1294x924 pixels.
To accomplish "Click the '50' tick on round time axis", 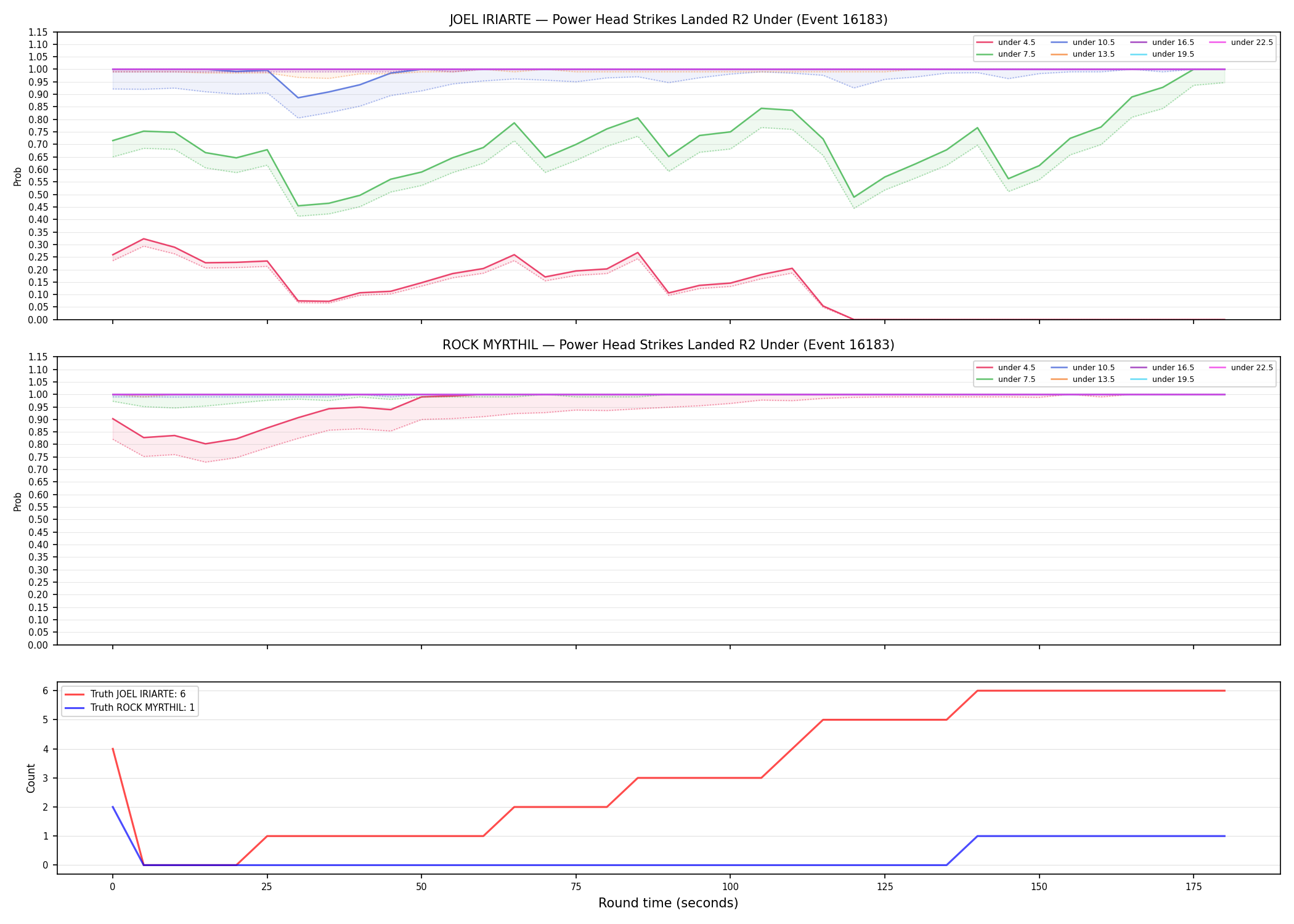I will 421,887.
